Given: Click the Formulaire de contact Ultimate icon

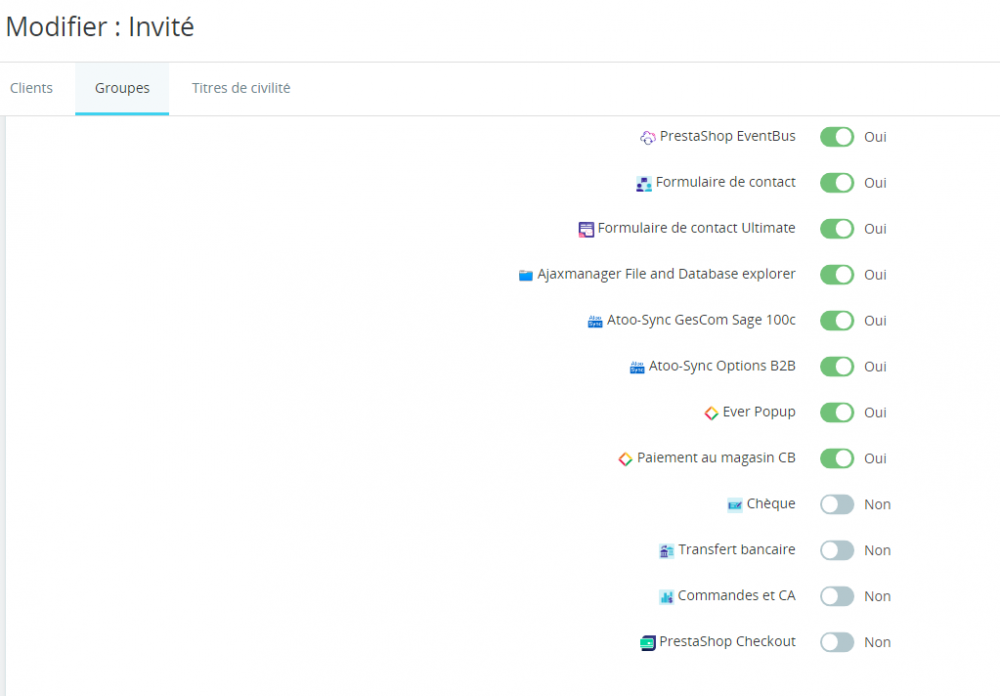Looking at the screenshot, I should click(x=586, y=228).
